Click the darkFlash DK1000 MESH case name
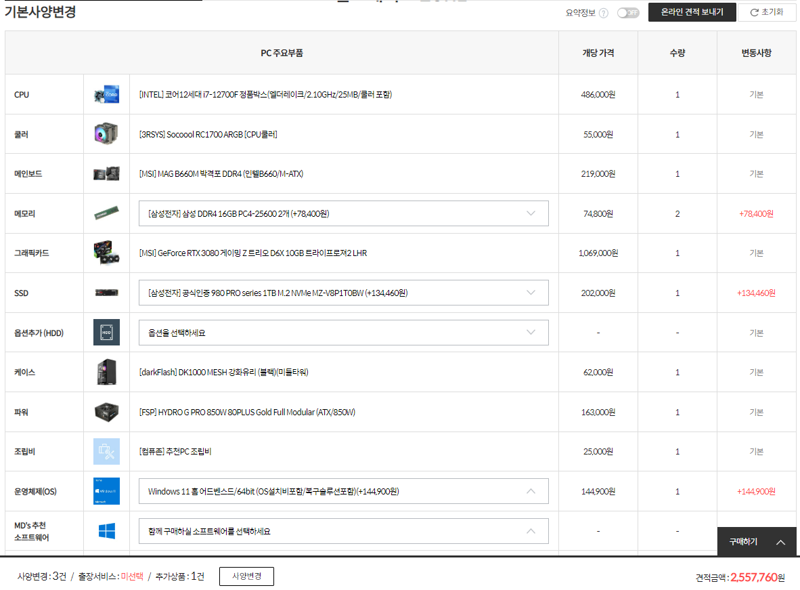800x590 pixels. click(x=223, y=372)
